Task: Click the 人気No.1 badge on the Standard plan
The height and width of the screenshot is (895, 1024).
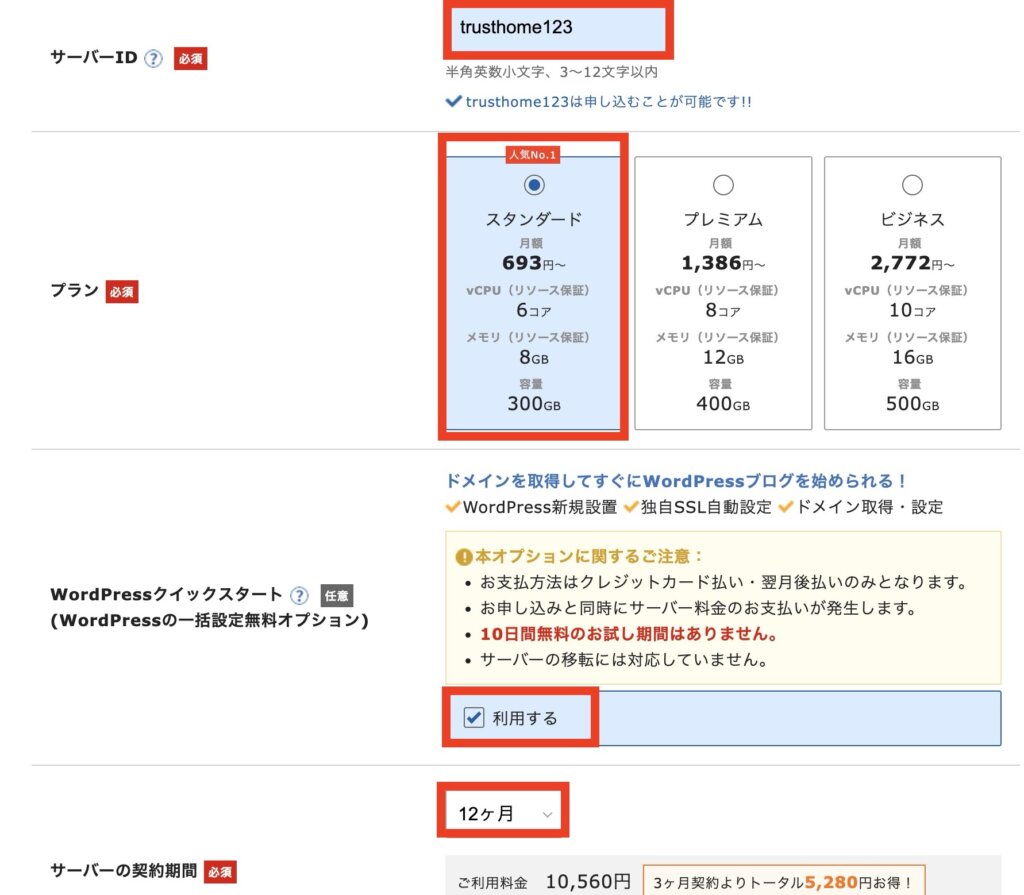Action: click(x=534, y=154)
